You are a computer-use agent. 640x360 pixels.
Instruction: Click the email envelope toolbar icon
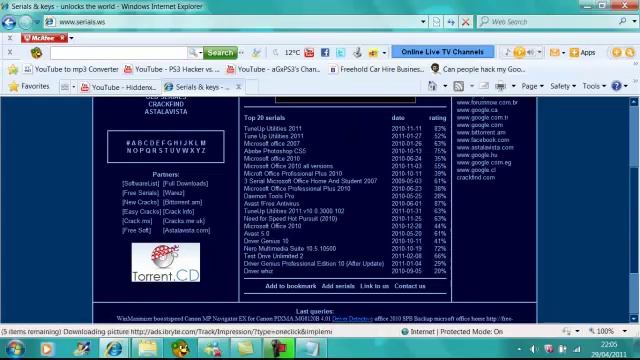tap(554, 52)
